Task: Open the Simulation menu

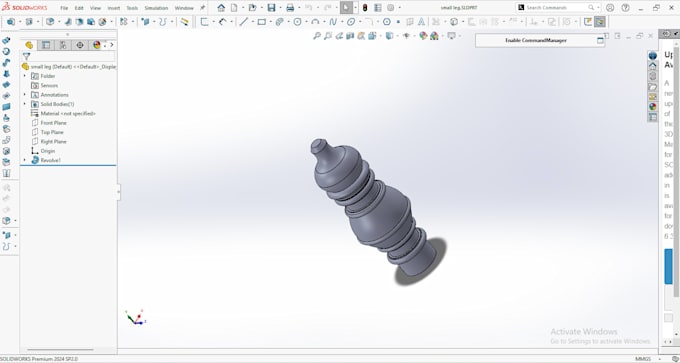Action: click(156, 8)
